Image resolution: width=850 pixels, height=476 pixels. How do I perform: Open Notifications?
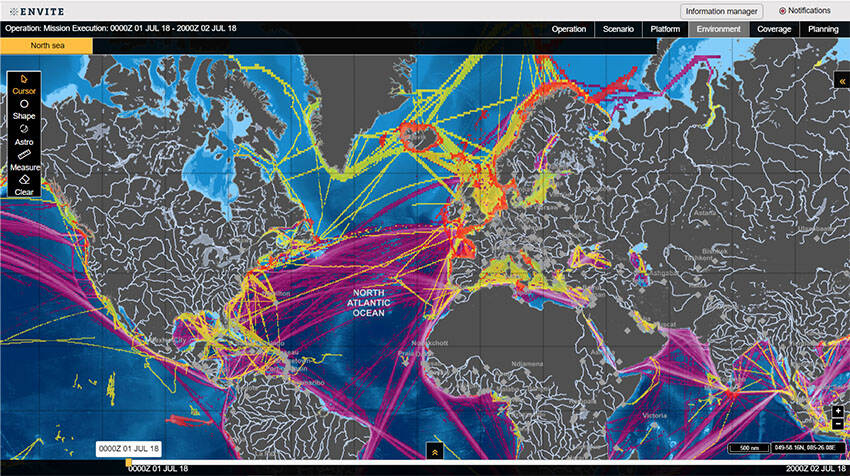[x=804, y=11]
